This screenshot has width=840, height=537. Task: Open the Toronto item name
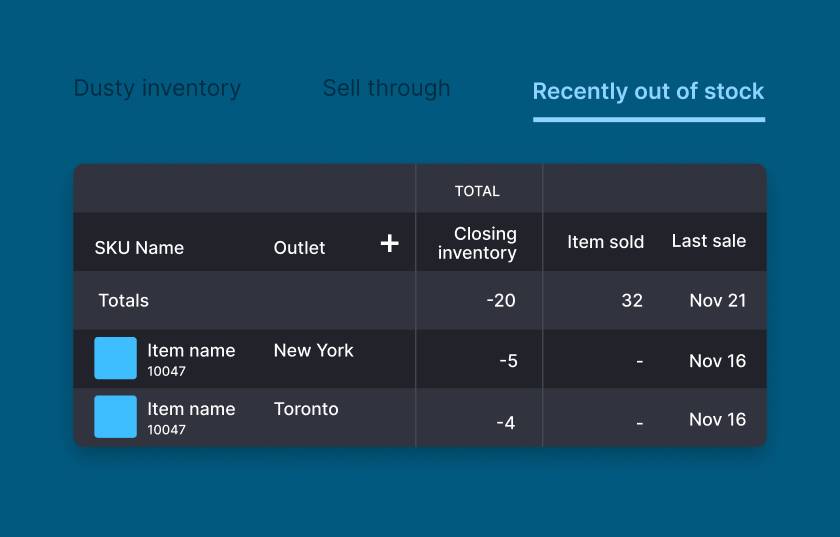point(191,409)
